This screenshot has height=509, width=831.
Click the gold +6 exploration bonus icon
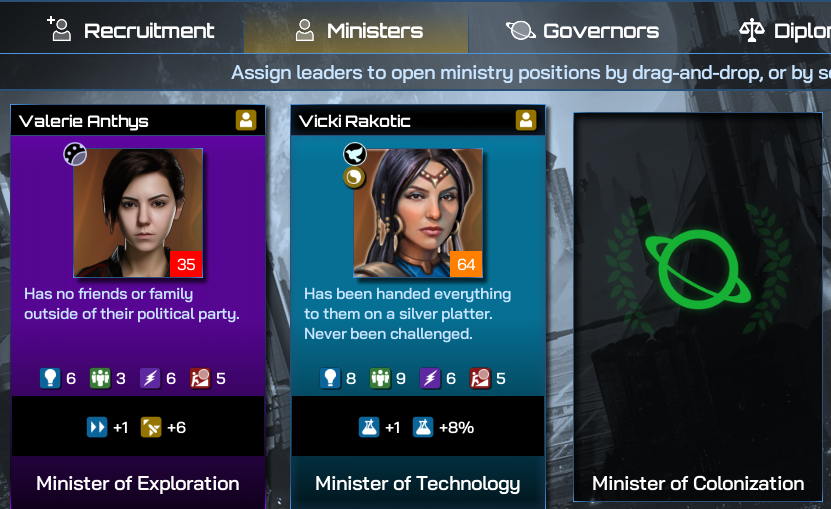(151, 427)
